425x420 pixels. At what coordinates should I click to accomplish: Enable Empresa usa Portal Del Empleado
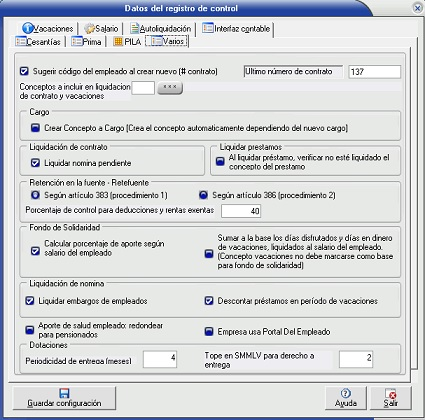(x=209, y=332)
